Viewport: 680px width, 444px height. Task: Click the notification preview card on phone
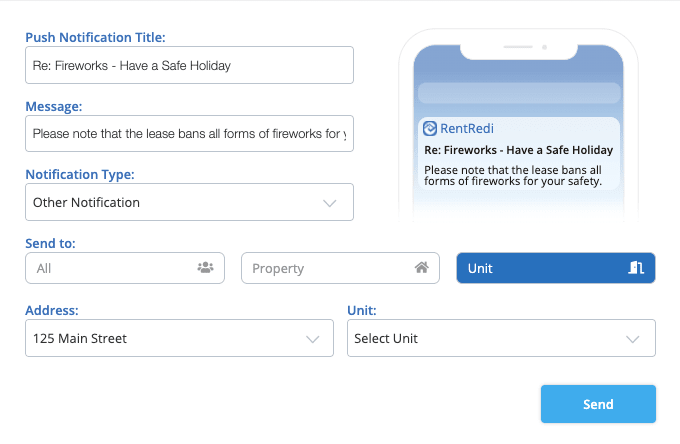519,153
